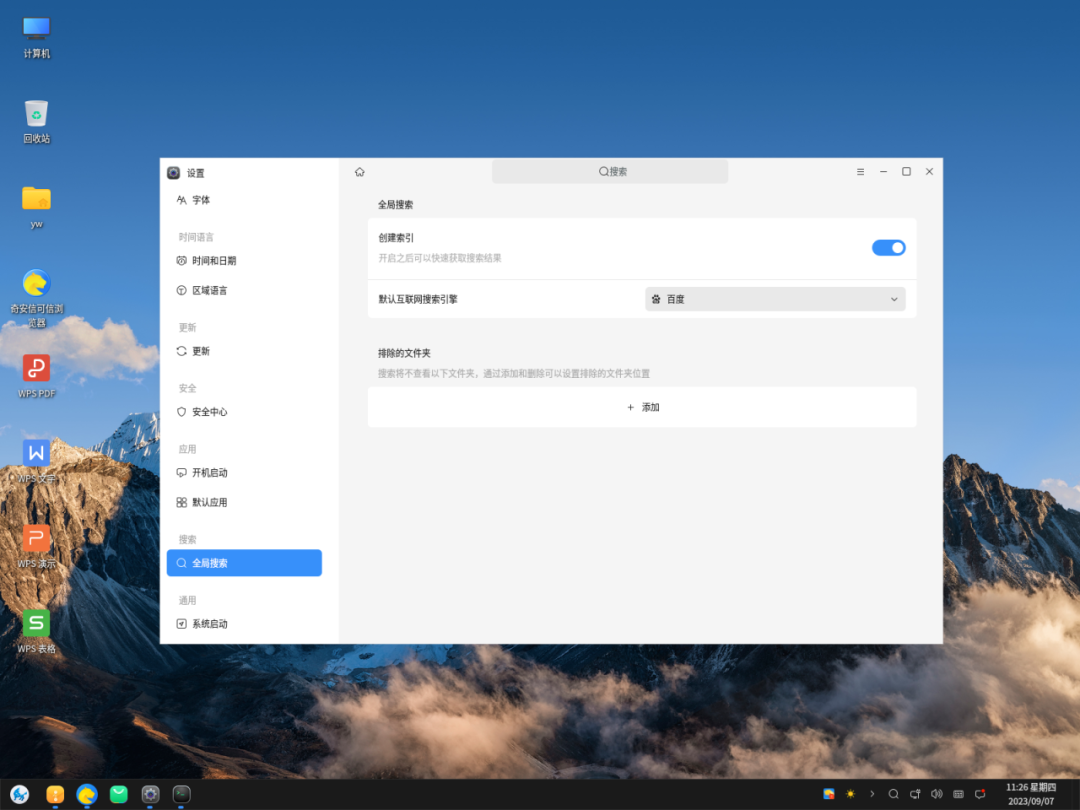
Task: Click the Settings search field
Action: [610, 172]
